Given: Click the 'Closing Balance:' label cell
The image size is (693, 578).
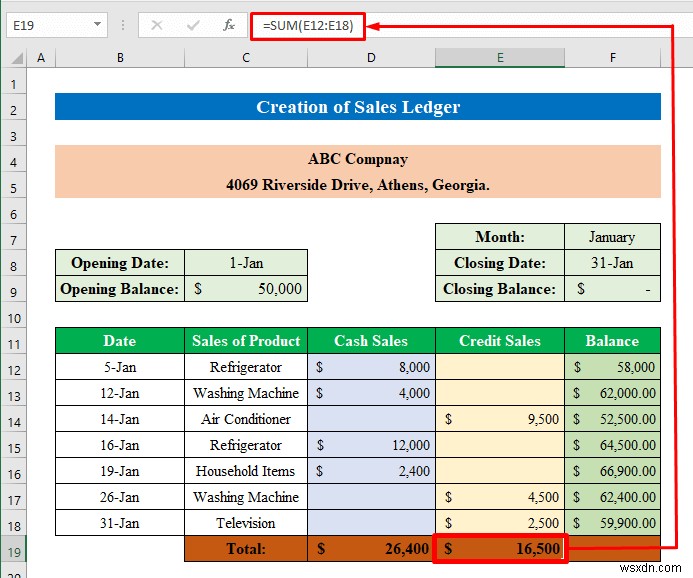Looking at the screenshot, I should click(x=500, y=289).
